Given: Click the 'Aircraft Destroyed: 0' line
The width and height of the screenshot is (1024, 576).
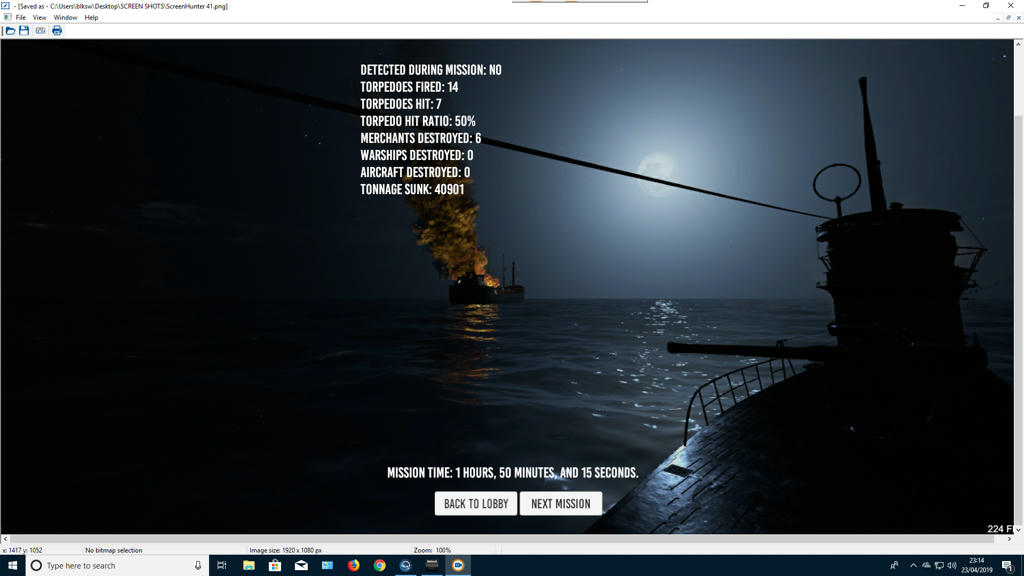Looking at the screenshot, I should [415, 172].
